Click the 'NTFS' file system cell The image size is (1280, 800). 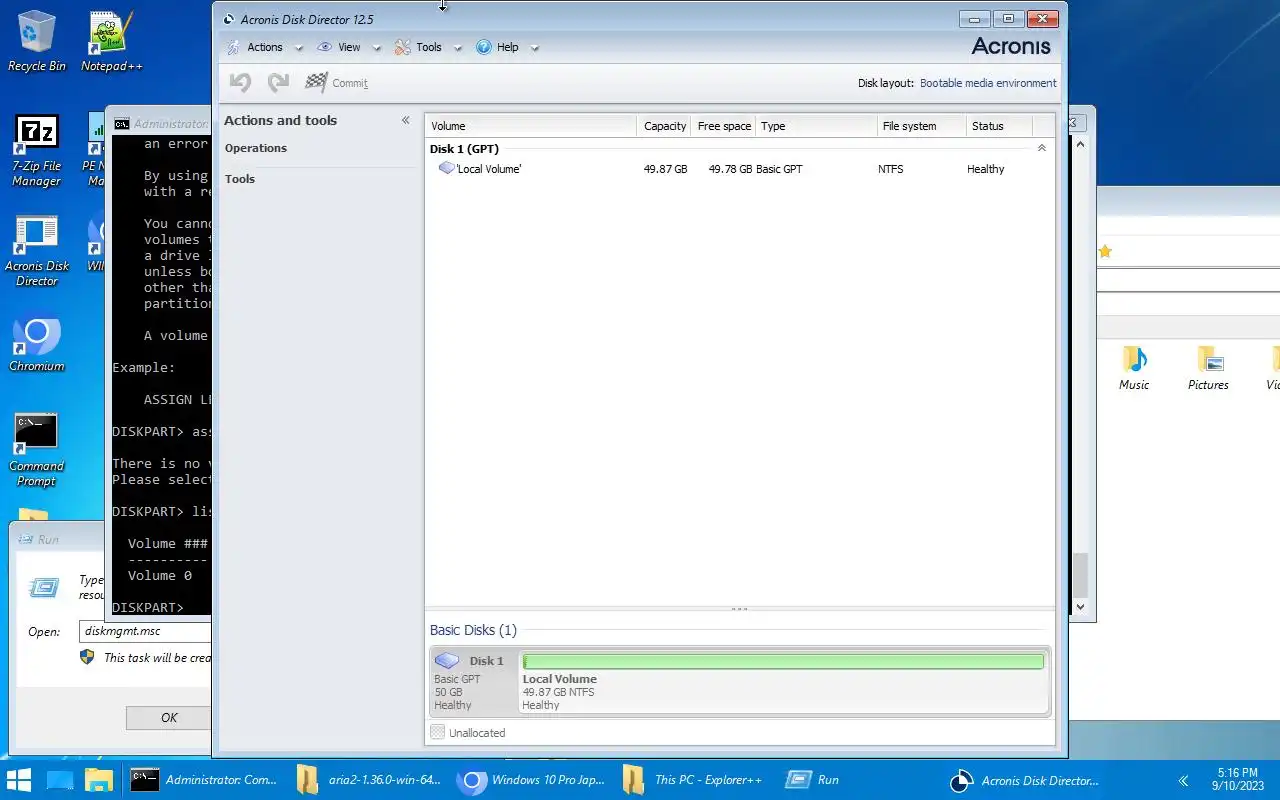(890, 169)
